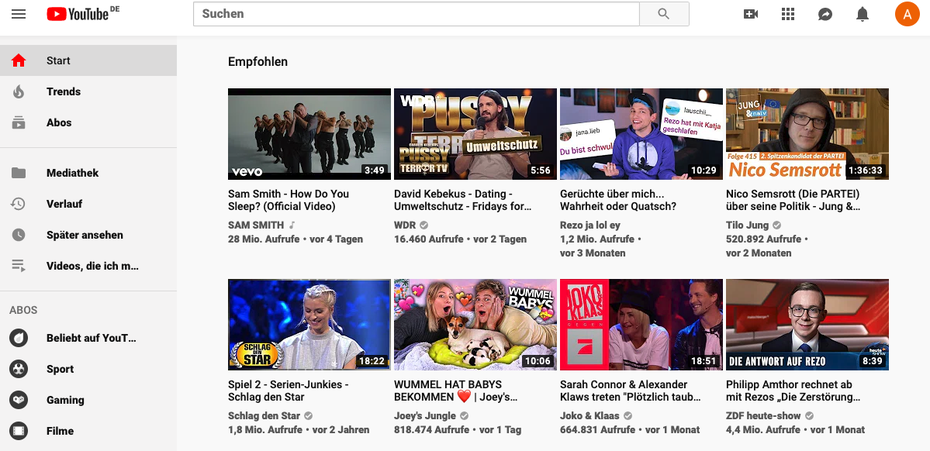Play the Die Antwort auf Rezo thumbnail

click(808, 325)
